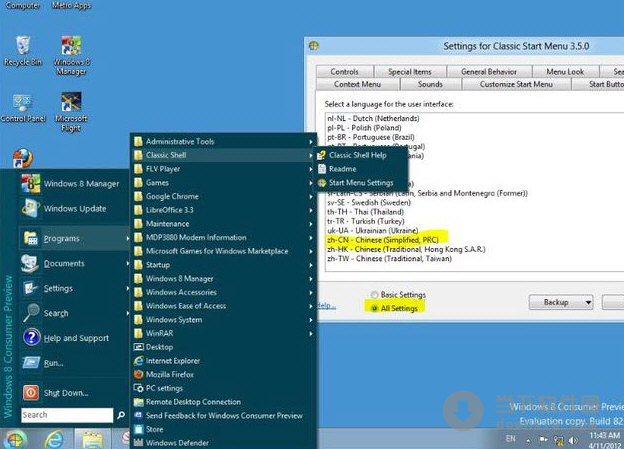
Task: Expand the Games folder
Action: [223, 182]
